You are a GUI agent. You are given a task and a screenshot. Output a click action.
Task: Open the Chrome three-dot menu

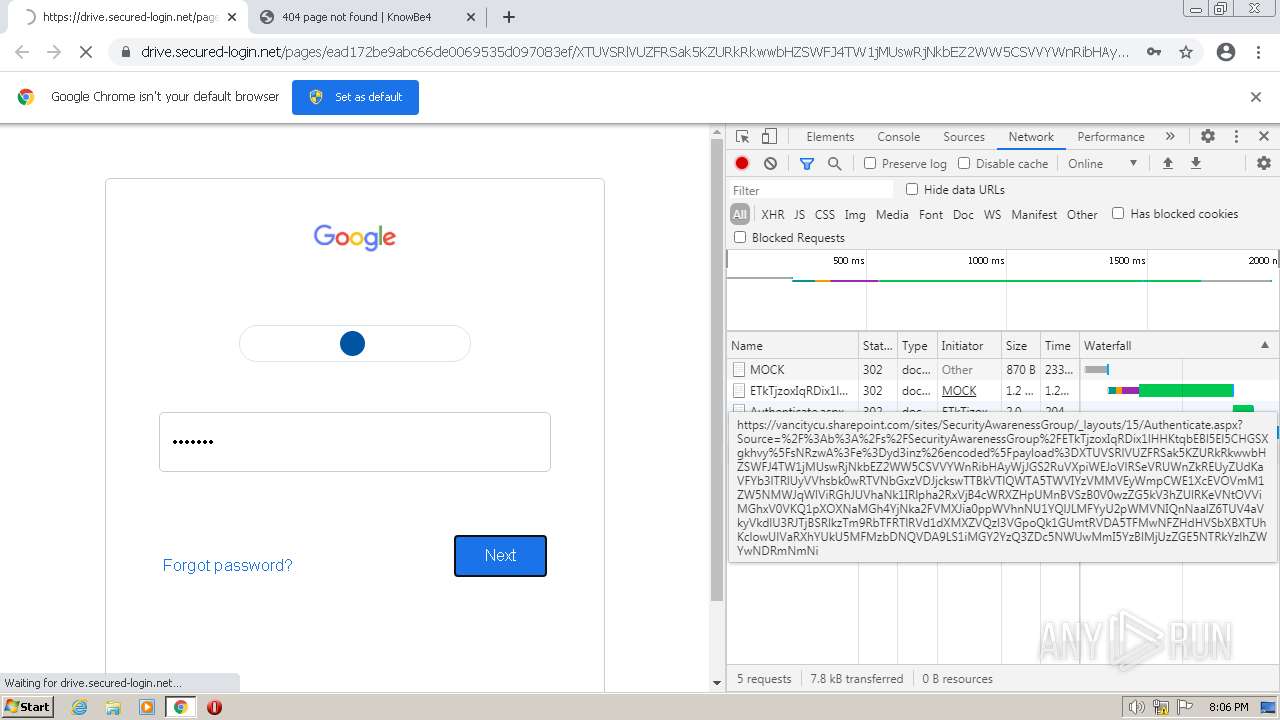pos(1257,52)
